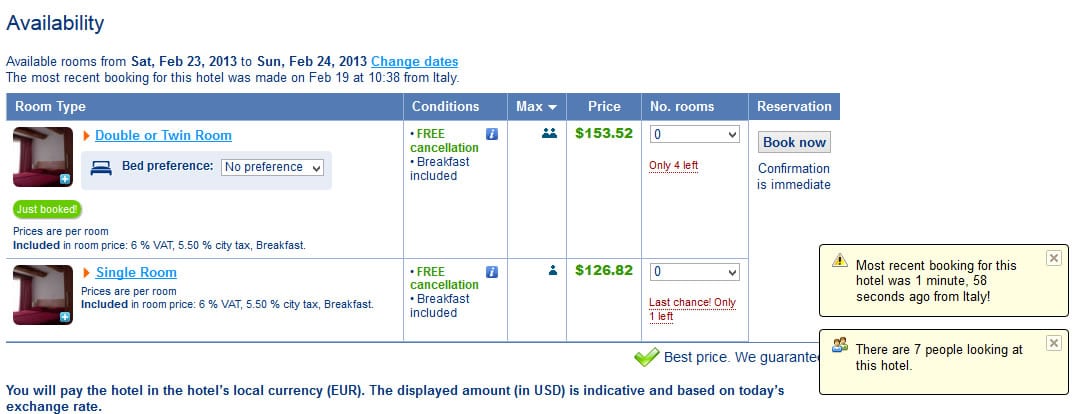
Task: Sort by the Max column header
Action: (x=536, y=107)
